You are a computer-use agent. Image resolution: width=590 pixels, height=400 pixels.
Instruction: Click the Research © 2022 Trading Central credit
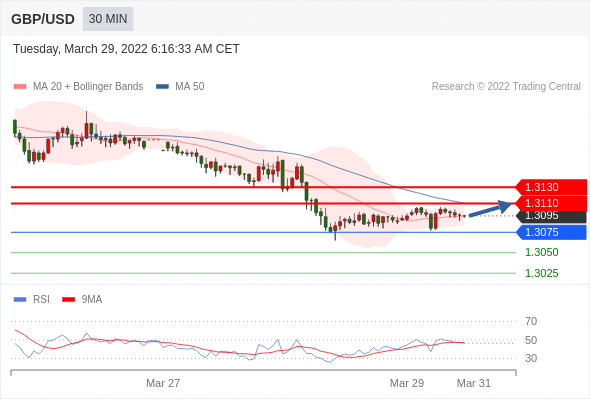[x=506, y=87]
